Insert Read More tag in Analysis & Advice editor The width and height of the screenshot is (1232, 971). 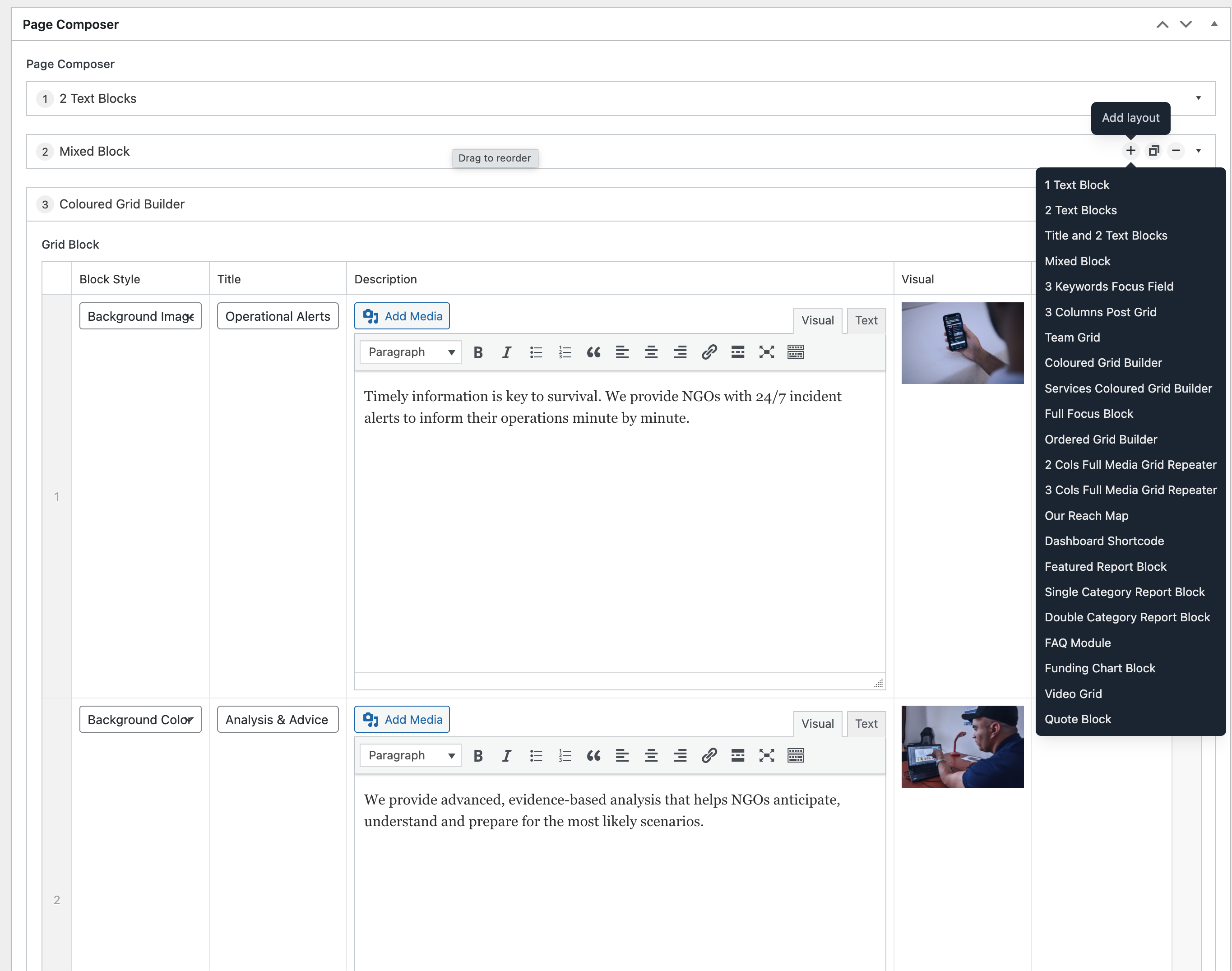click(738, 755)
